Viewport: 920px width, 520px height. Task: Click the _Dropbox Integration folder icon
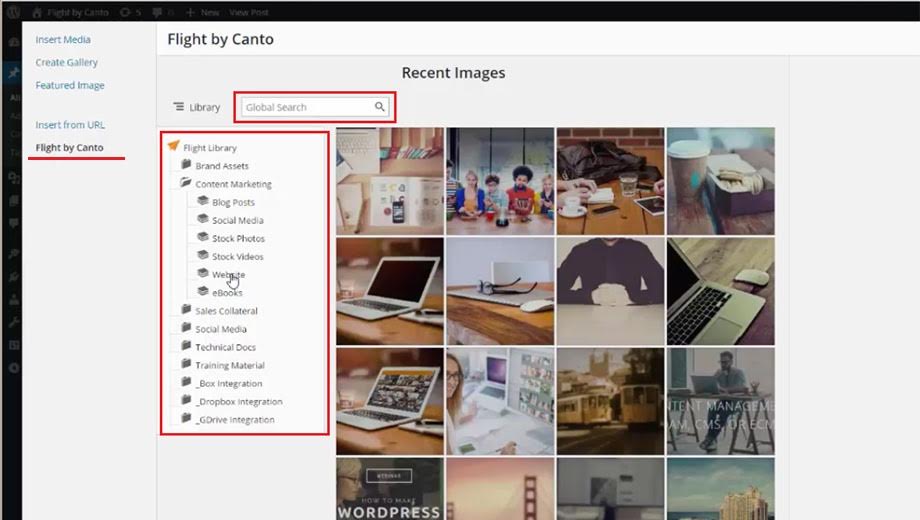click(x=186, y=401)
